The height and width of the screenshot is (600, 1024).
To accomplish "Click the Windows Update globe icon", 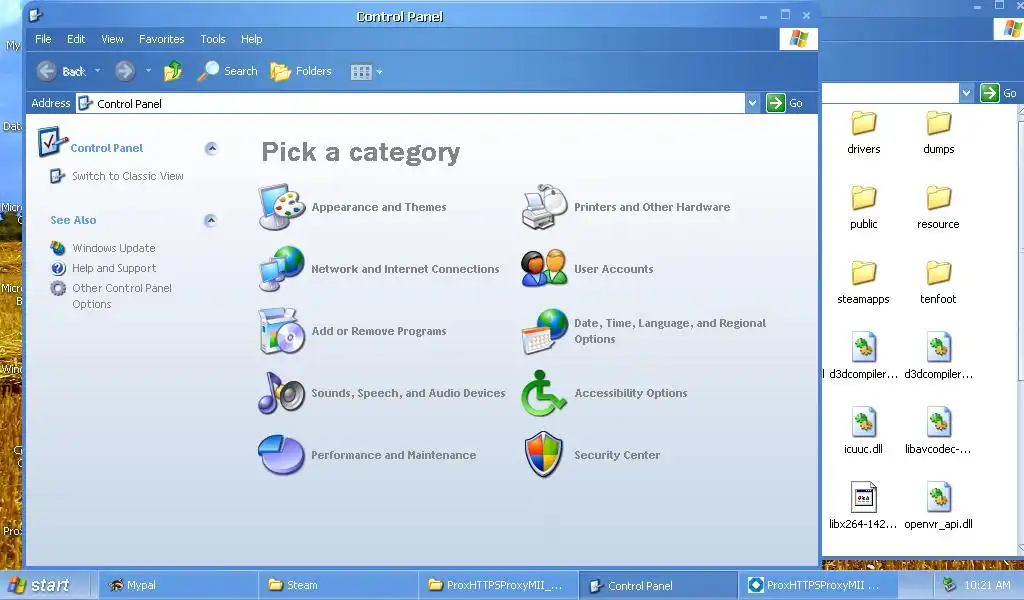I will point(58,248).
